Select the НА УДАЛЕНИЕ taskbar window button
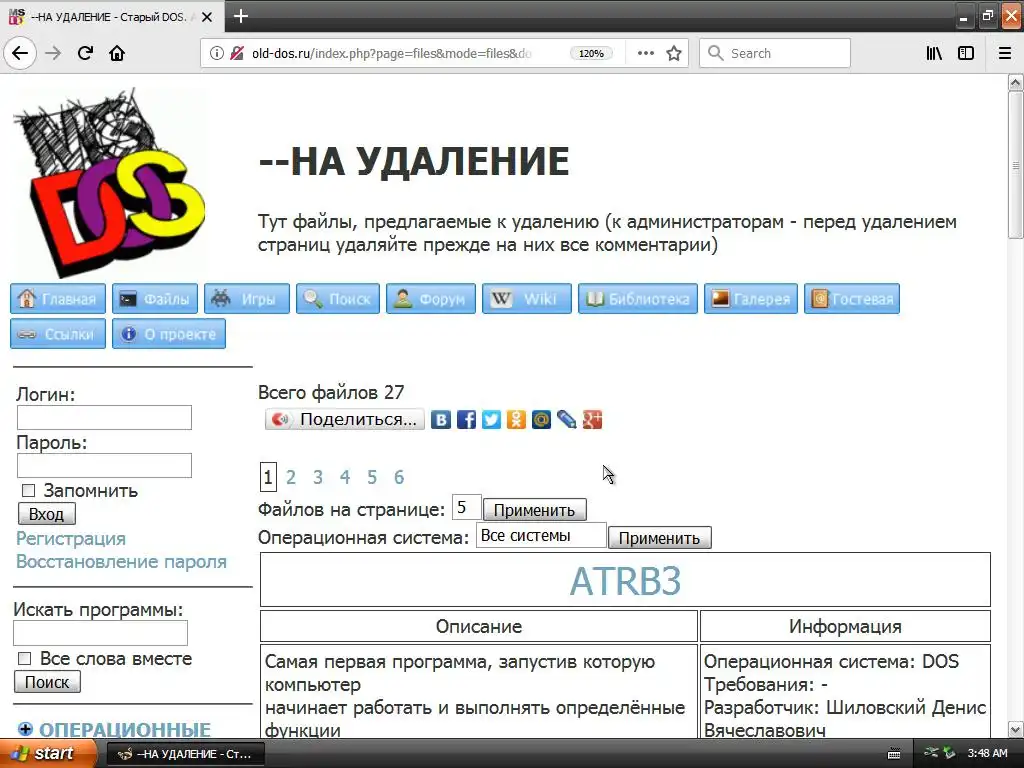Viewport: 1024px width, 768px height. coord(185,754)
